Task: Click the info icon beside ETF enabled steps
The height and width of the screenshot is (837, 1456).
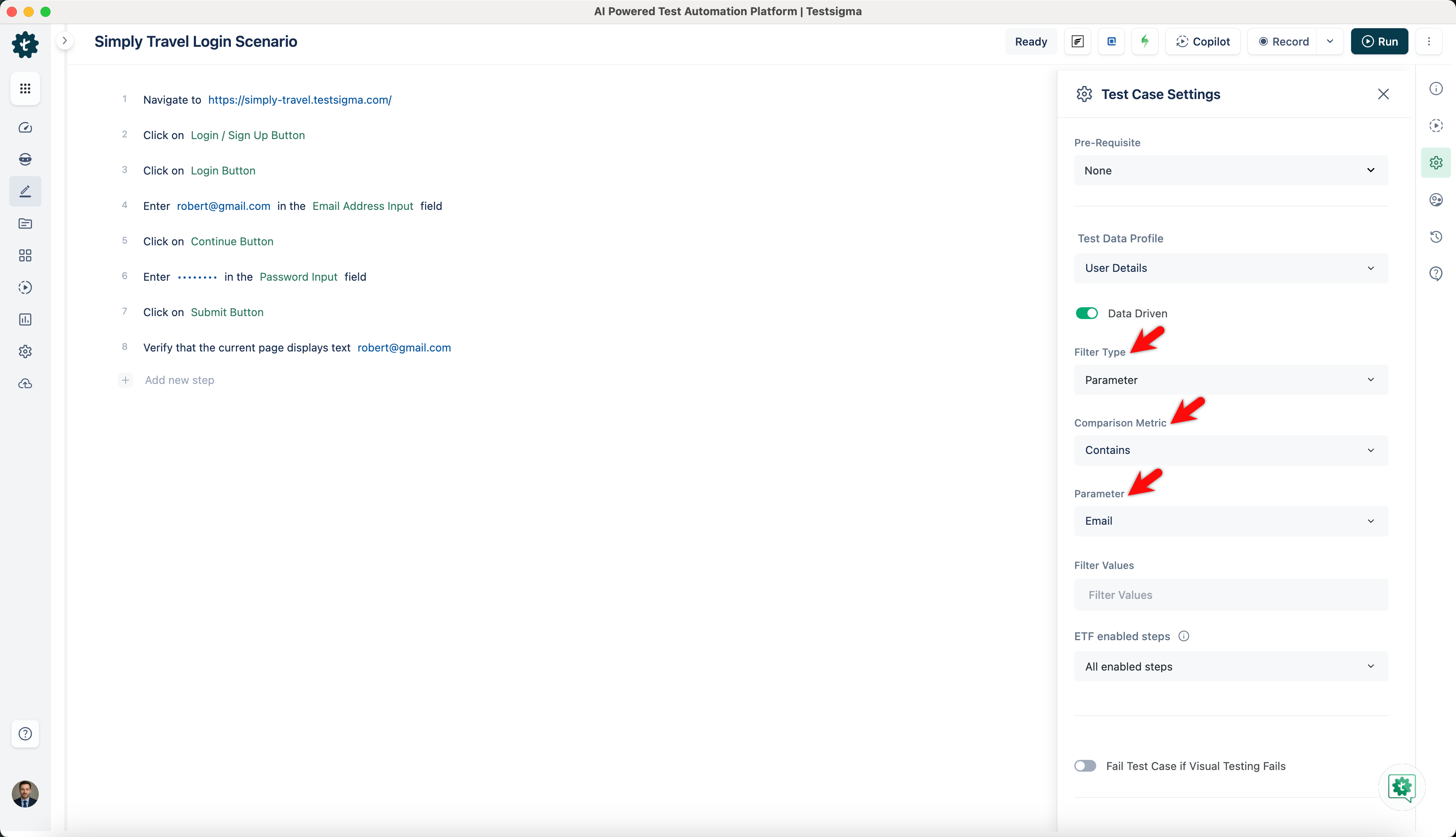Action: (x=1184, y=636)
